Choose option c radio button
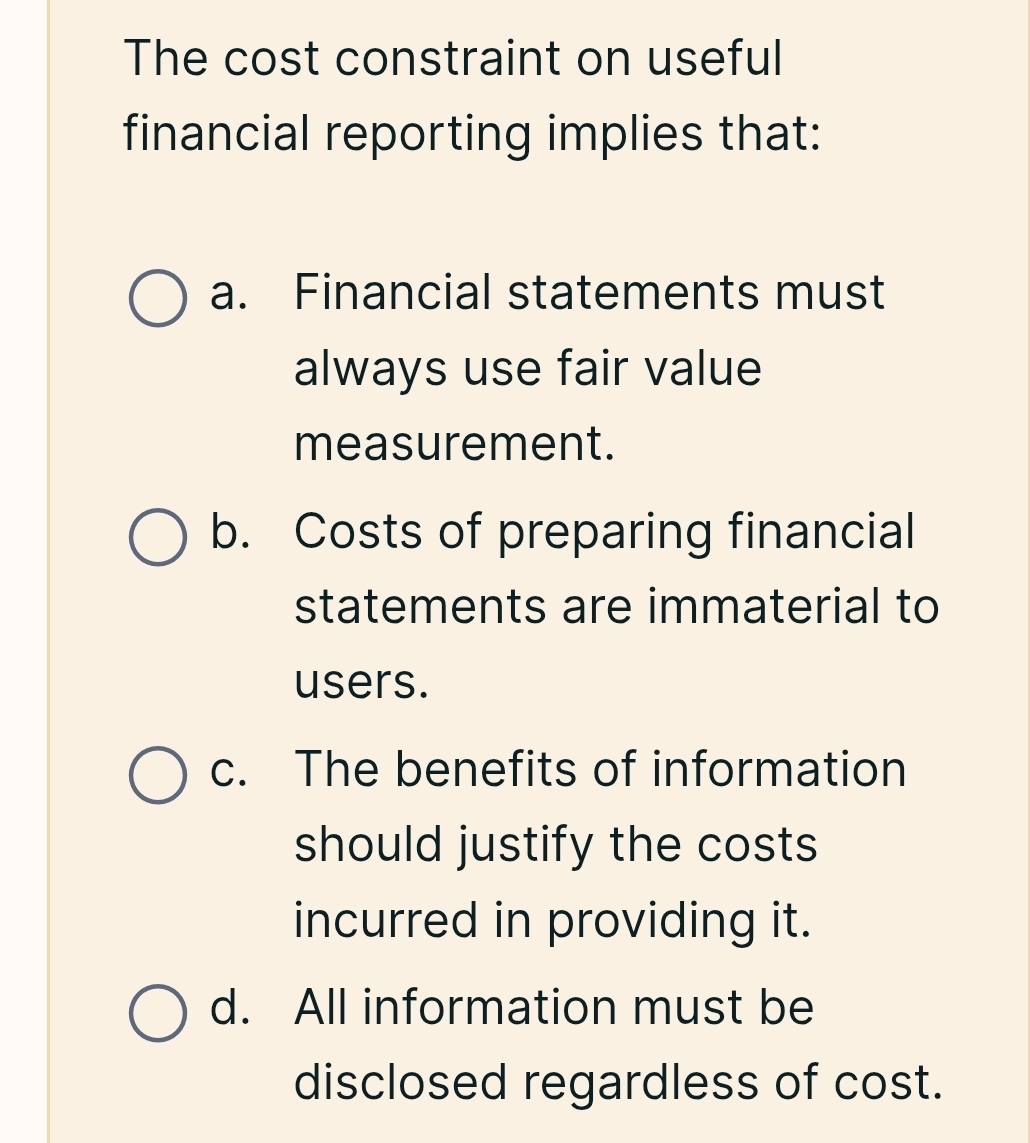The image size is (1030, 1143). point(157,776)
